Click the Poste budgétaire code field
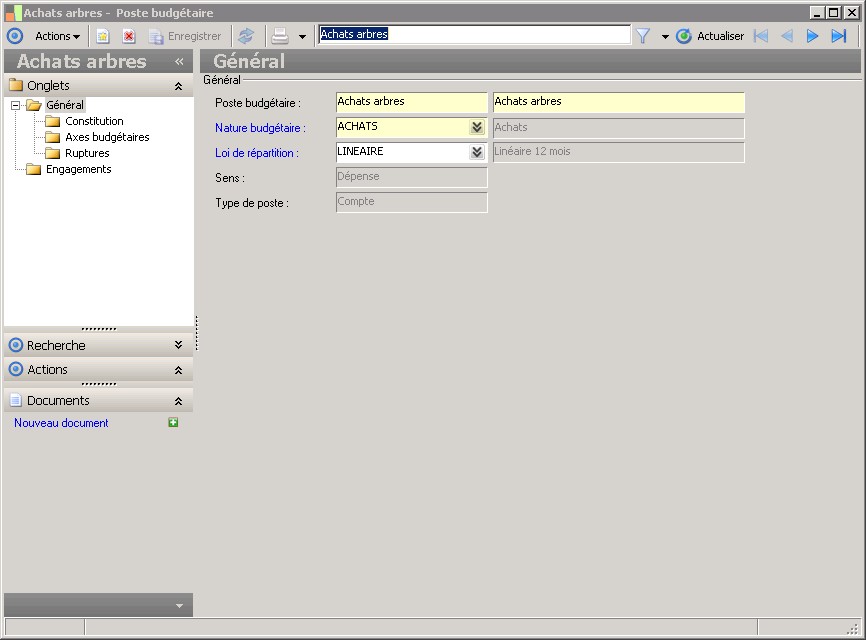This screenshot has height=640, width=866. tap(411, 102)
